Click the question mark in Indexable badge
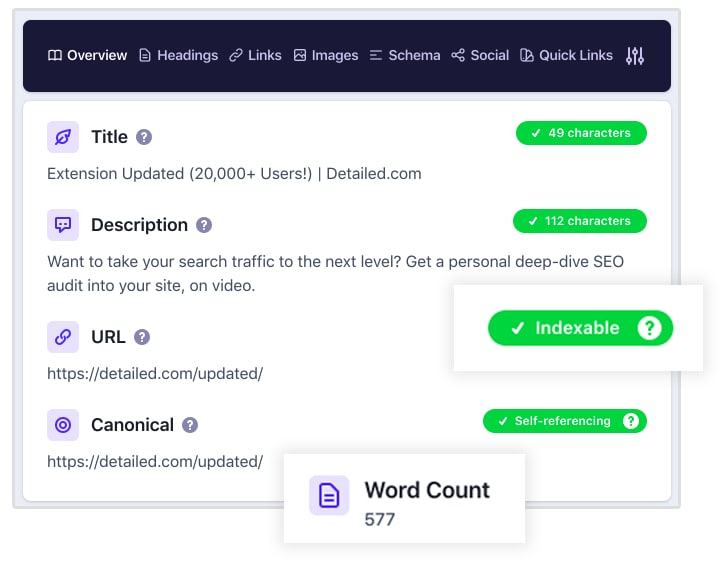The height and width of the screenshot is (568, 722). pyautogui.click(x=649, y=328)
